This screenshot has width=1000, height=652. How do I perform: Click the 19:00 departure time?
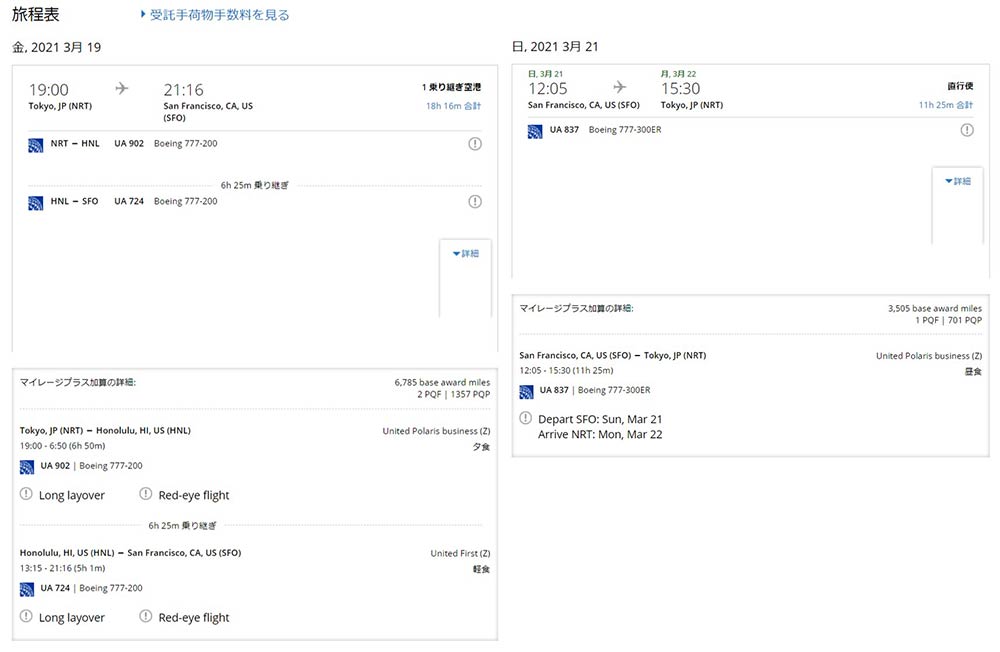tap(48, 90)
